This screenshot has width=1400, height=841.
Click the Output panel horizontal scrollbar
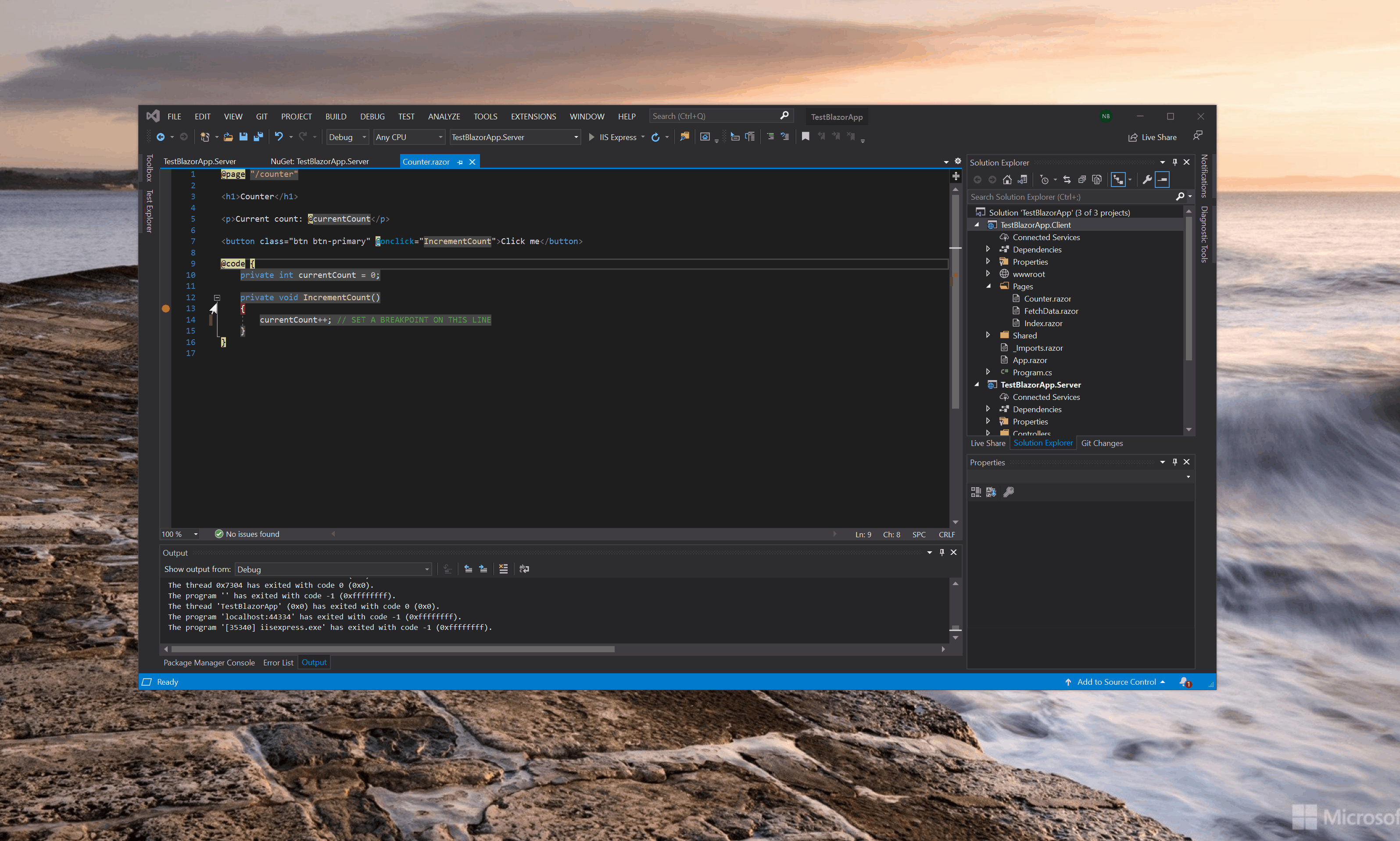(393, 650)
